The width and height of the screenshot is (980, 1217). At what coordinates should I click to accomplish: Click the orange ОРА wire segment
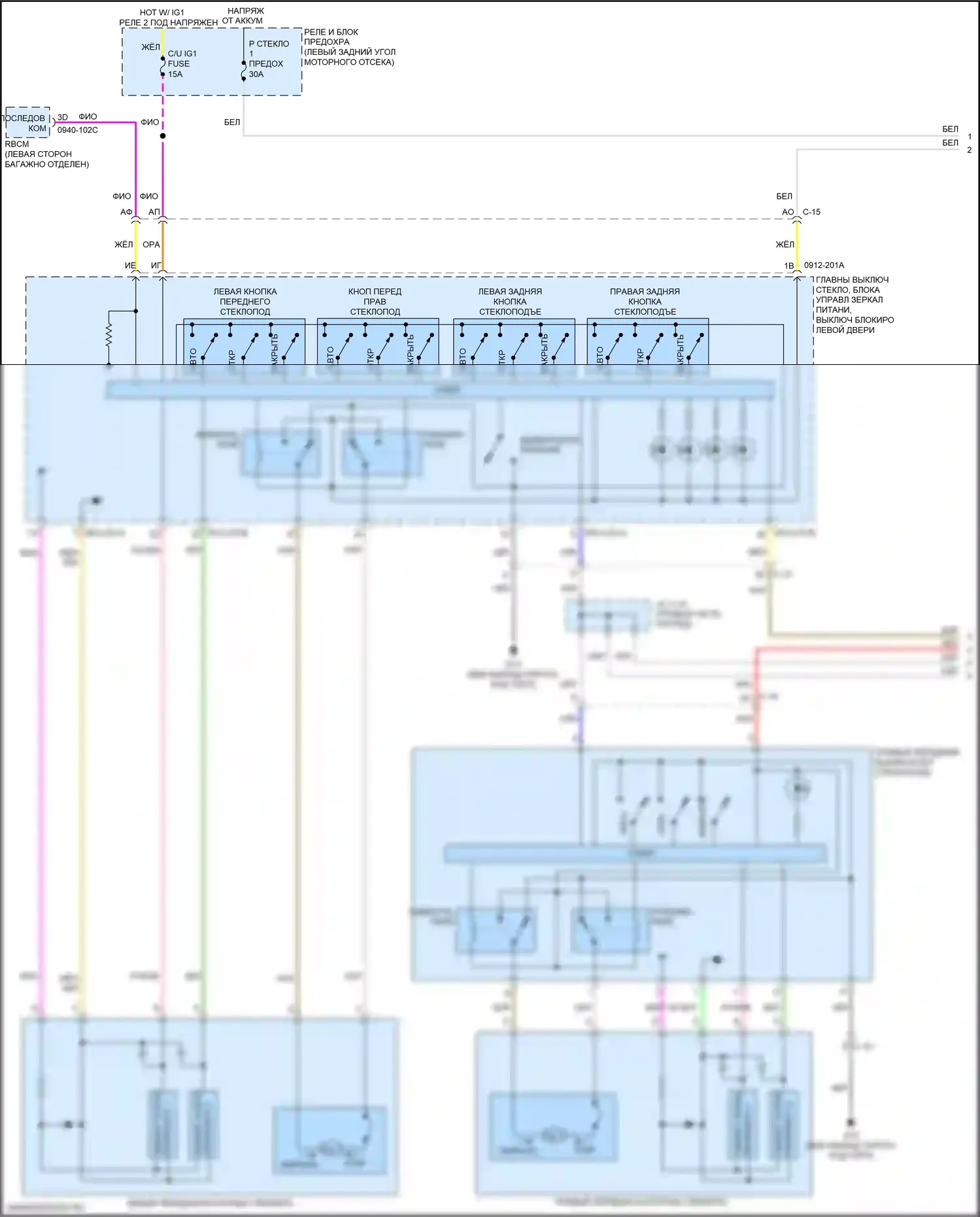tap(163, 245)
